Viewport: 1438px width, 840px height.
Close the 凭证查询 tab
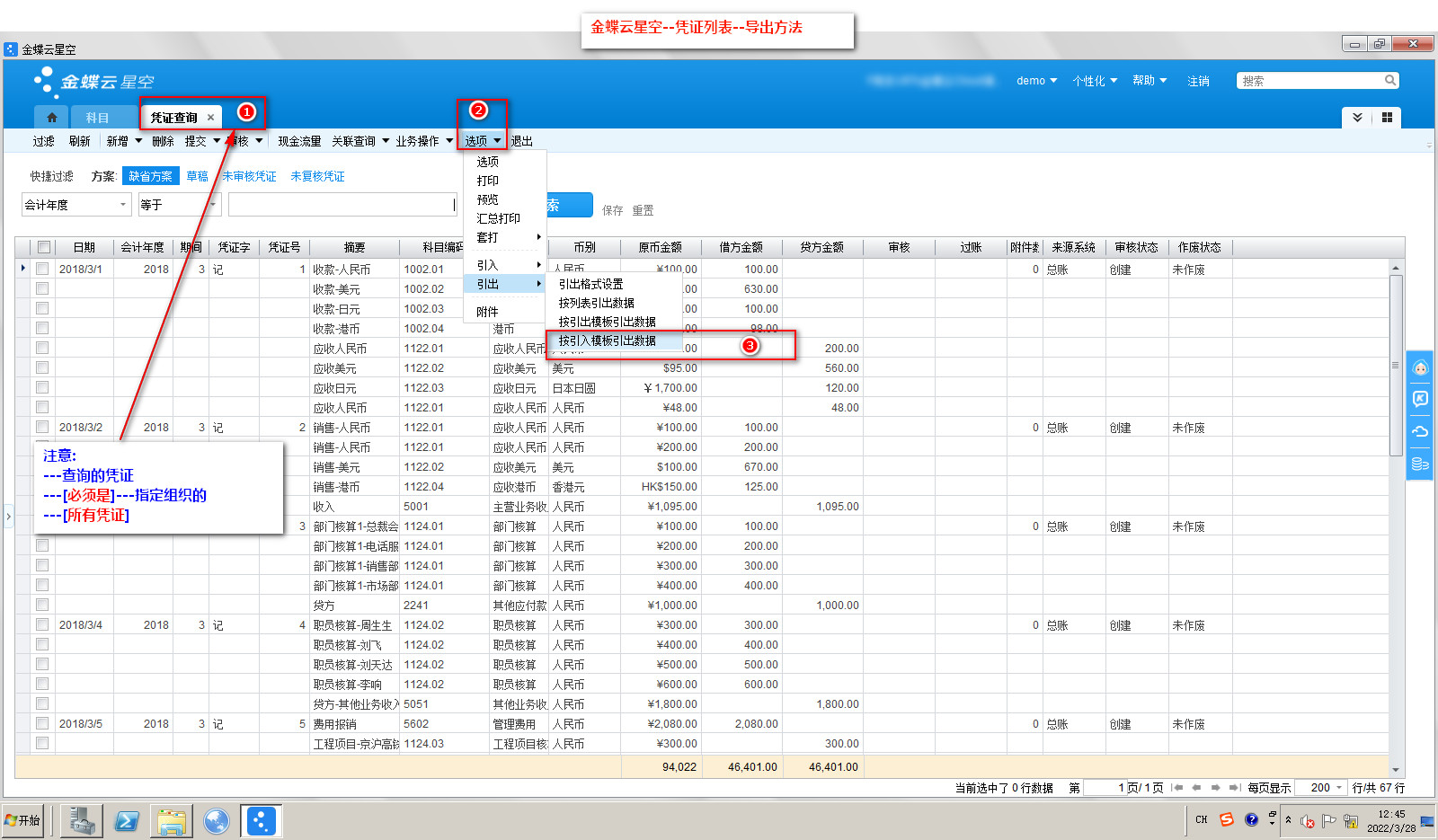click(210, 118)
